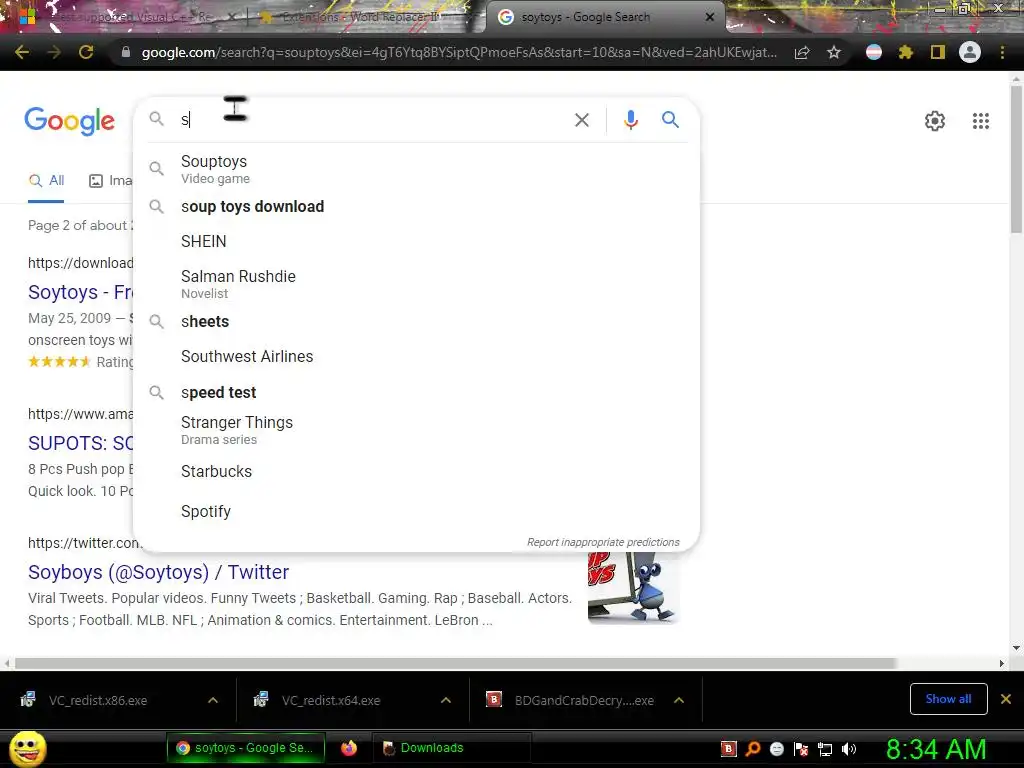This screenshot has width=1024, height=768.
Task: Bookmark this page with the star
Action: pos(834,52)
